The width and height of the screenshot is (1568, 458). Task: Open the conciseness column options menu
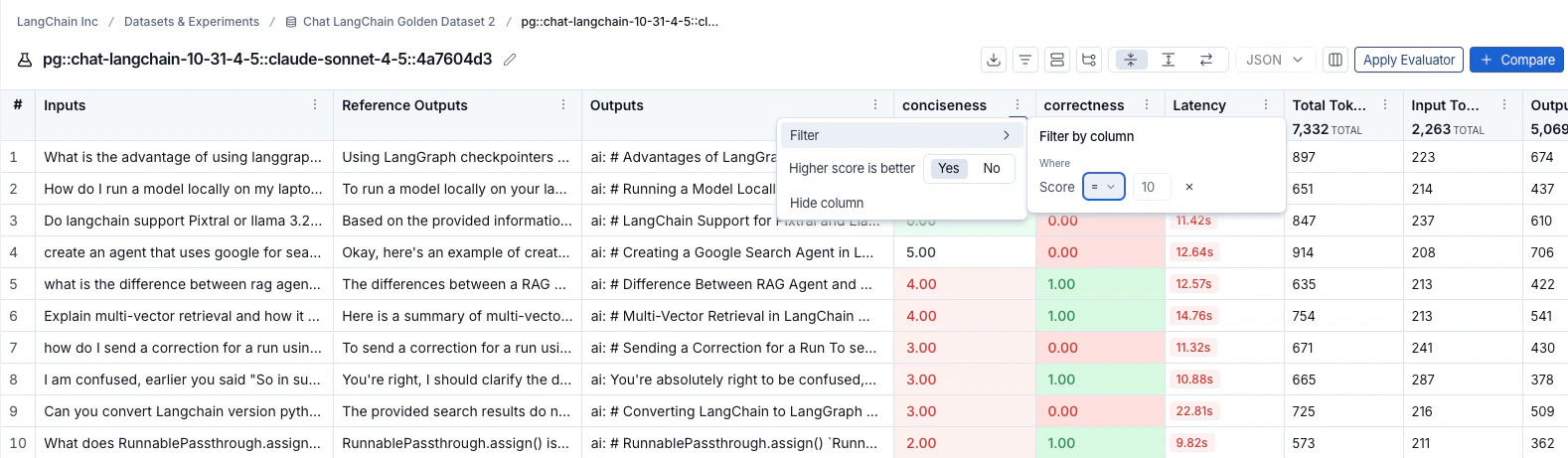click(x=1018, y=104)
